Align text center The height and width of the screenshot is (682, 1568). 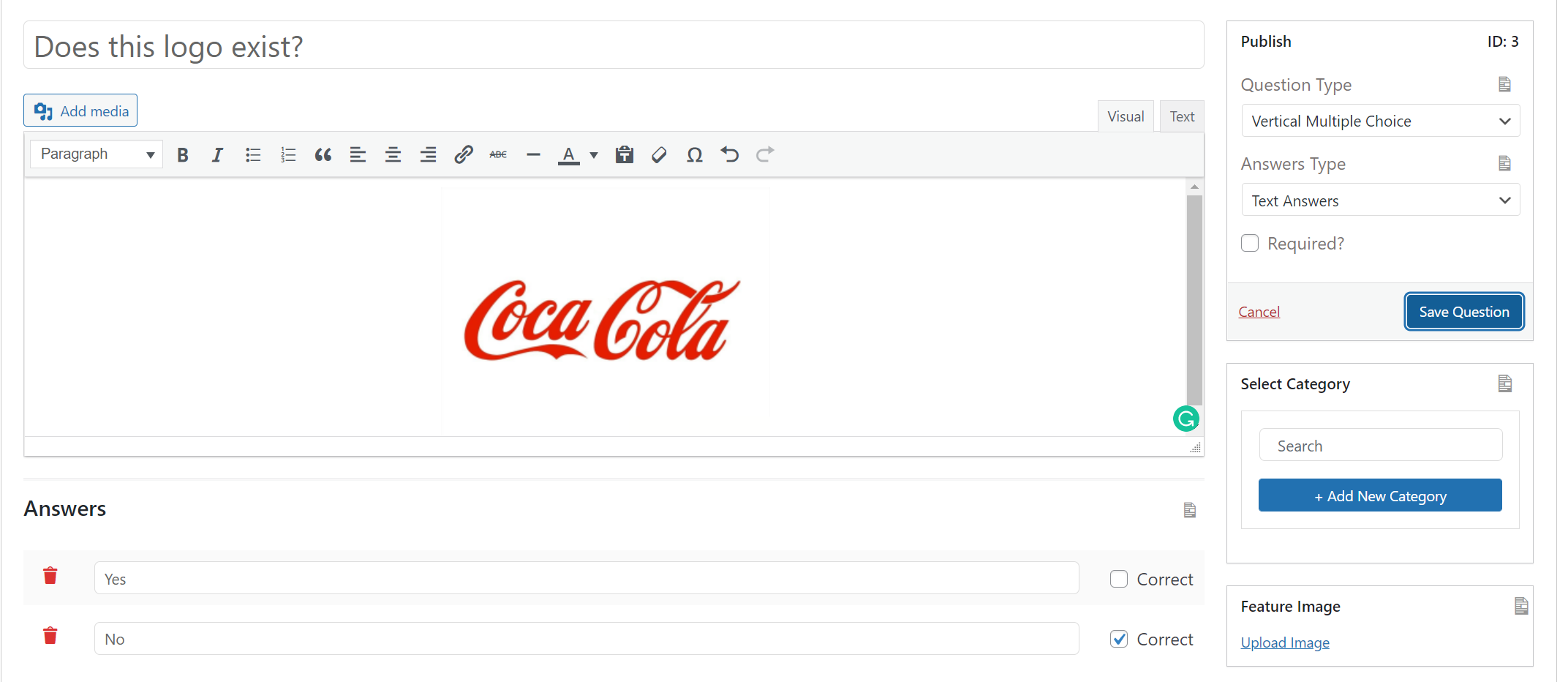(393, 154)
